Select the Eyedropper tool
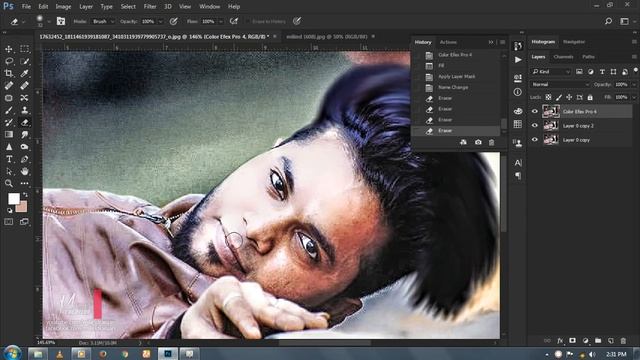640x360 pixels. tap(24, 73)
